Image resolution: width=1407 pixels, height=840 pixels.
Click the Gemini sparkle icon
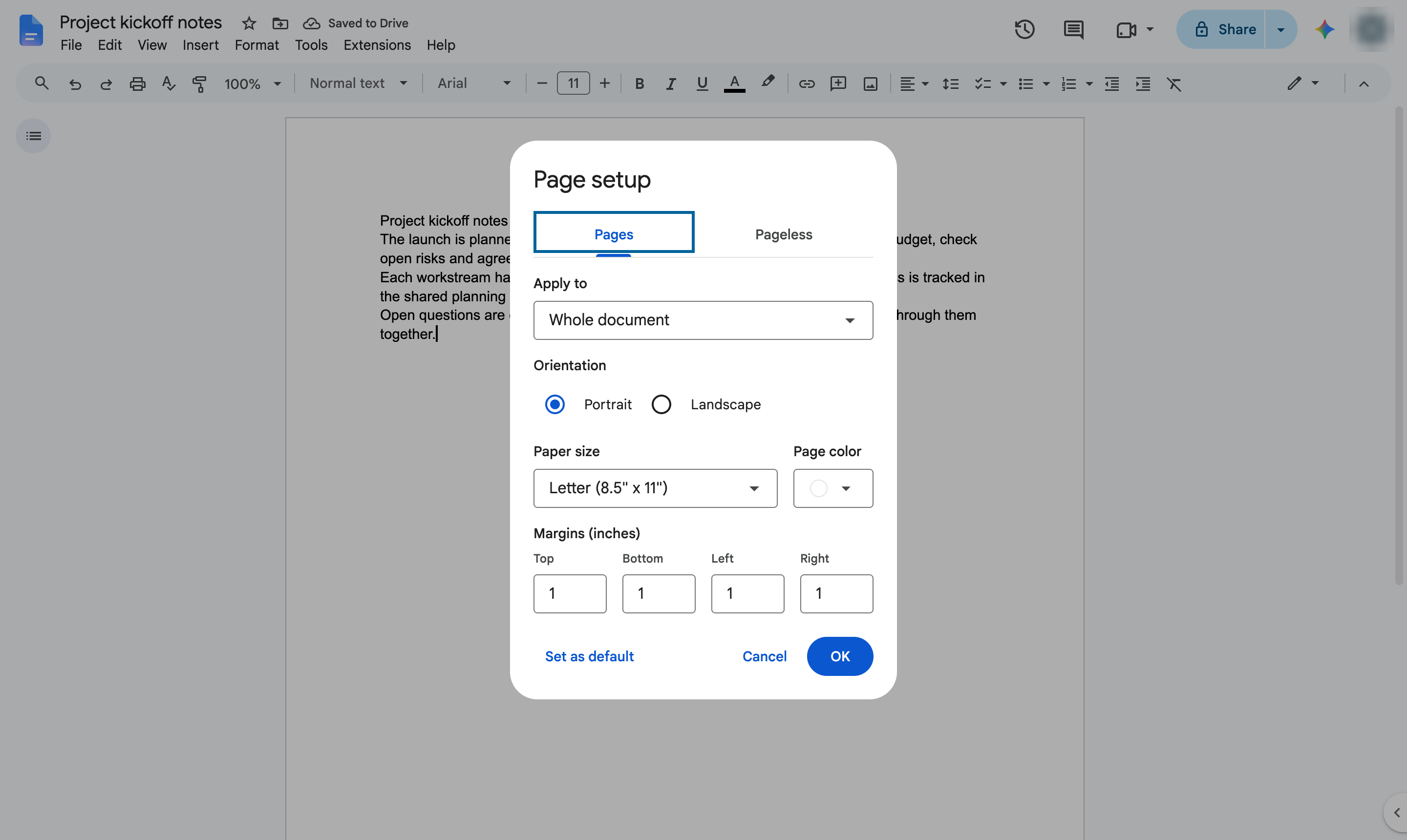click(x=1325, y=29)
